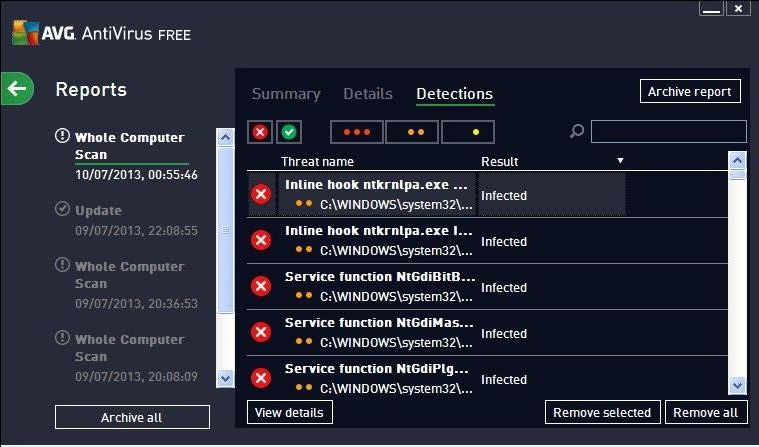
Task: Switch to the Summary tab
Action: 286,93
